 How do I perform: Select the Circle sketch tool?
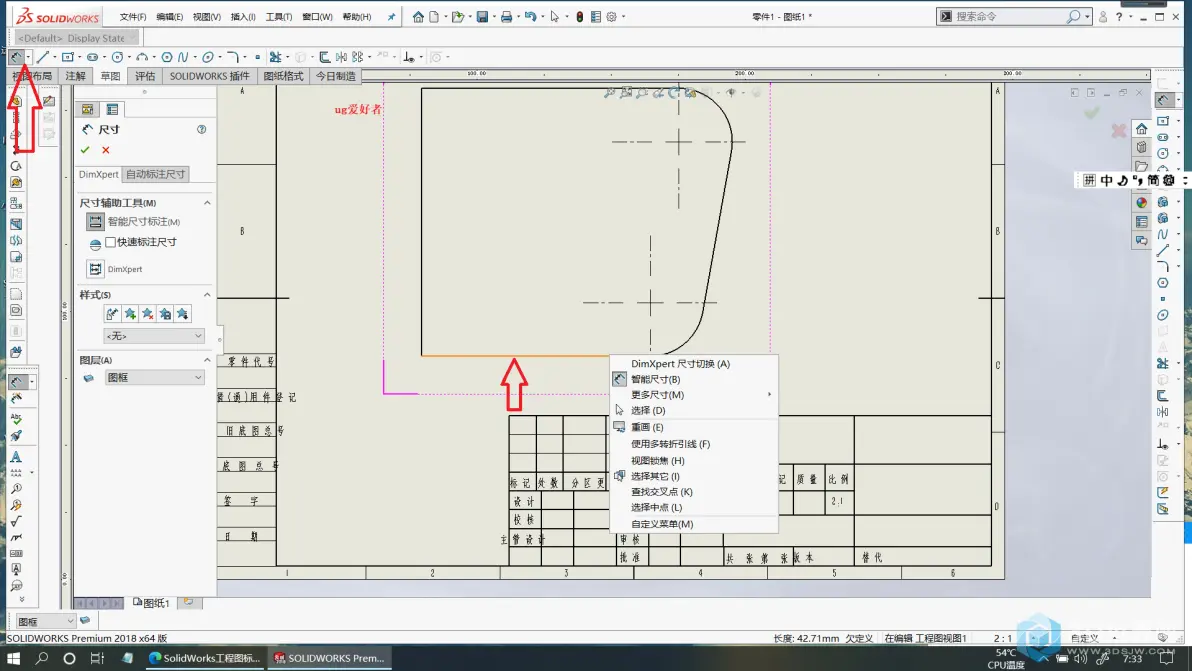(x=117, y=57)
